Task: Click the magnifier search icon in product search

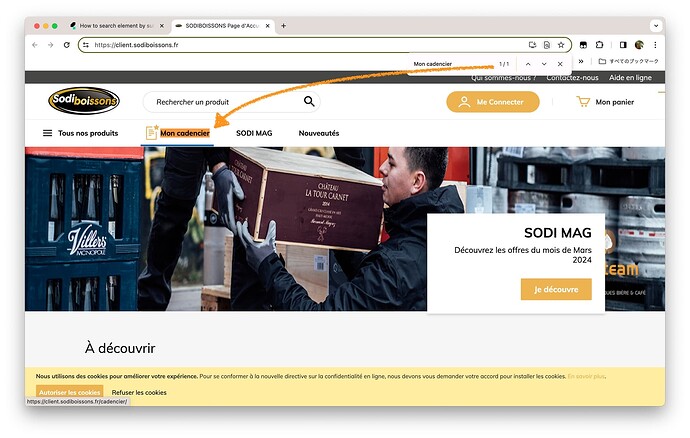Action: [x=309, y=102]
